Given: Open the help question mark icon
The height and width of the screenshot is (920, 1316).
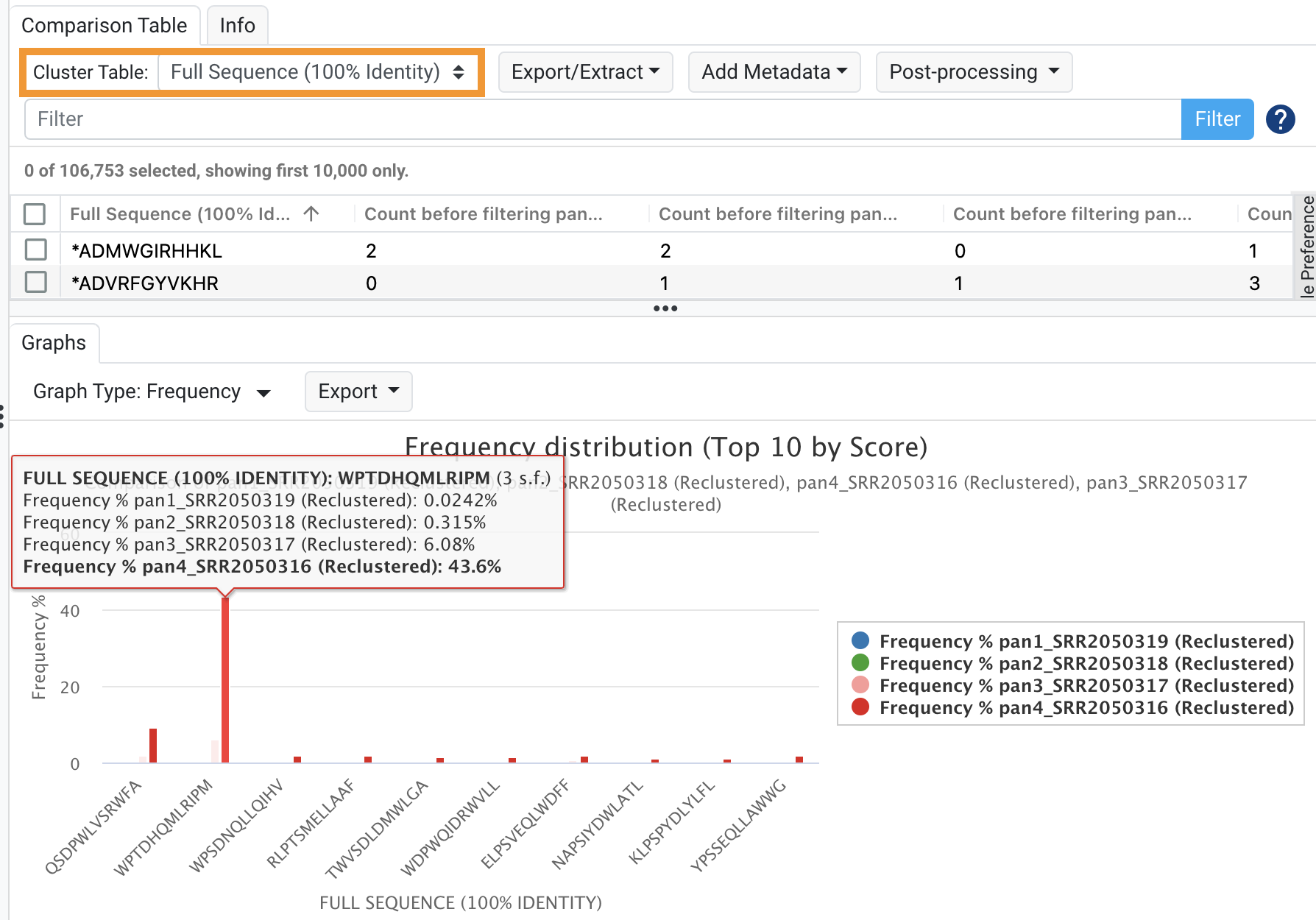Looking at the screenshot, I should pos(1281,118).
